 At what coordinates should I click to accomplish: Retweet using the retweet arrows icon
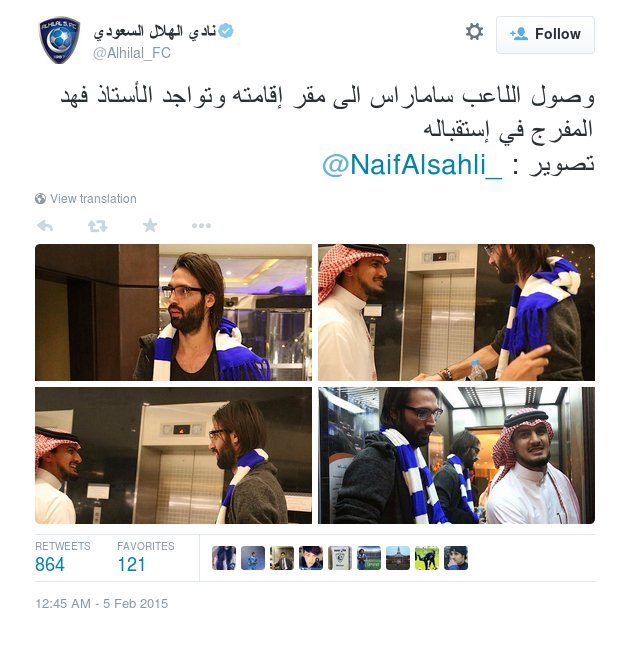[x=97, y=225]
